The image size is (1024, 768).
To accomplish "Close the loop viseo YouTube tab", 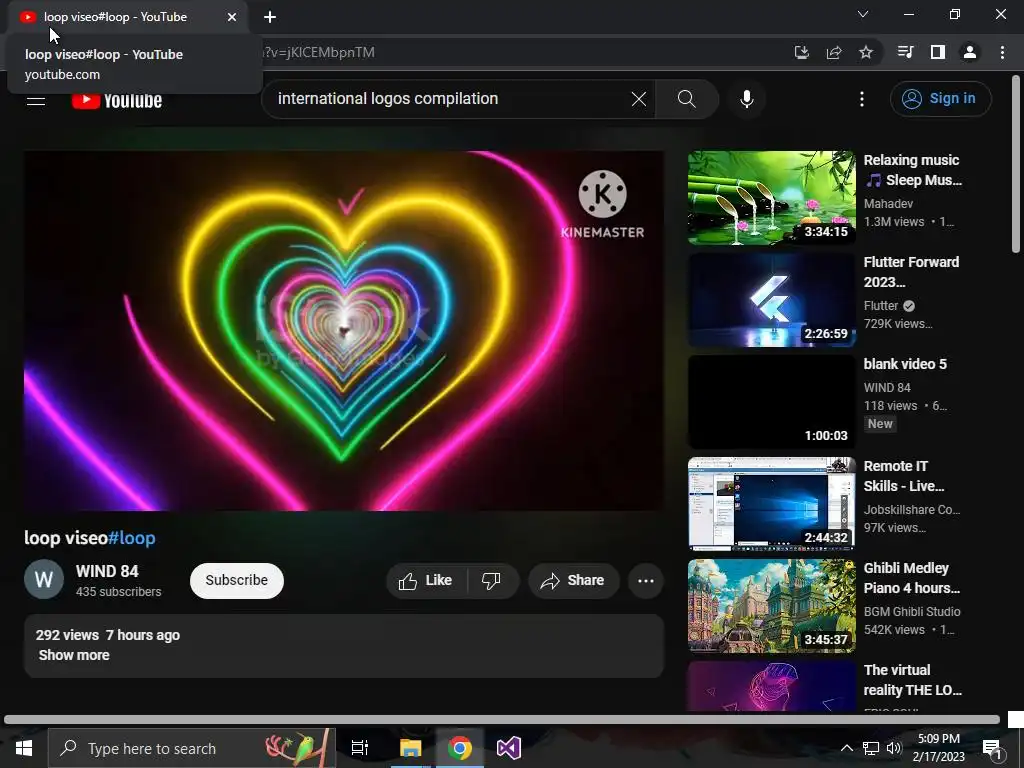I will pos(232,17).
